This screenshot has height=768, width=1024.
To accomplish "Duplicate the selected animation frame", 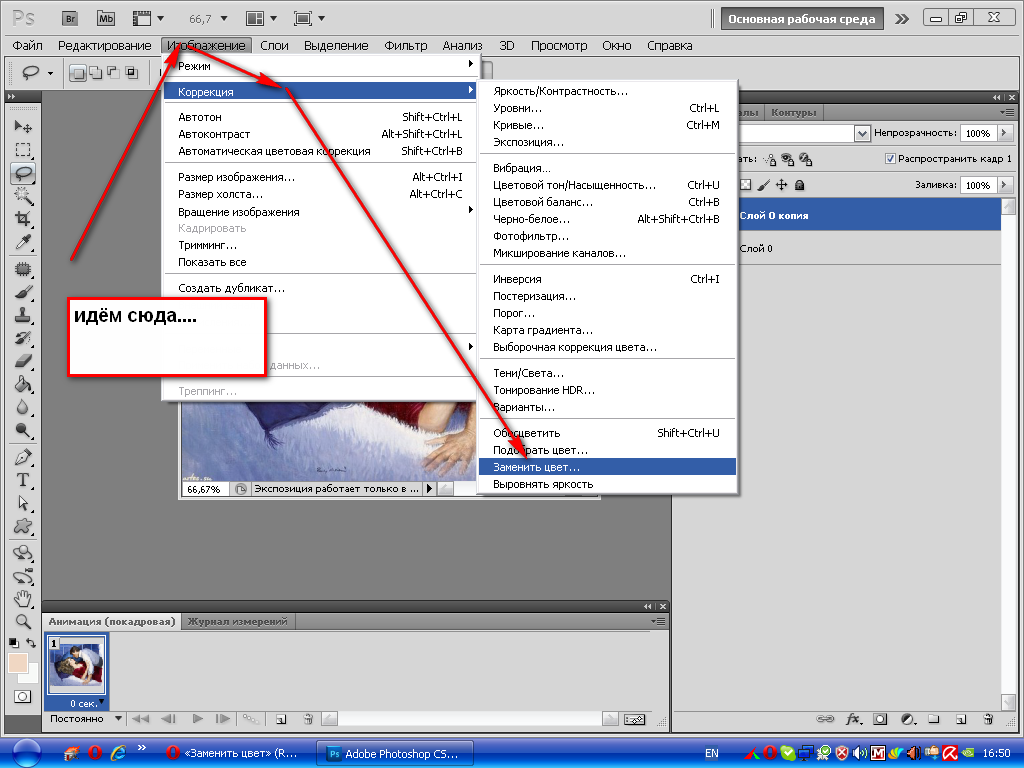I will 281,719.
